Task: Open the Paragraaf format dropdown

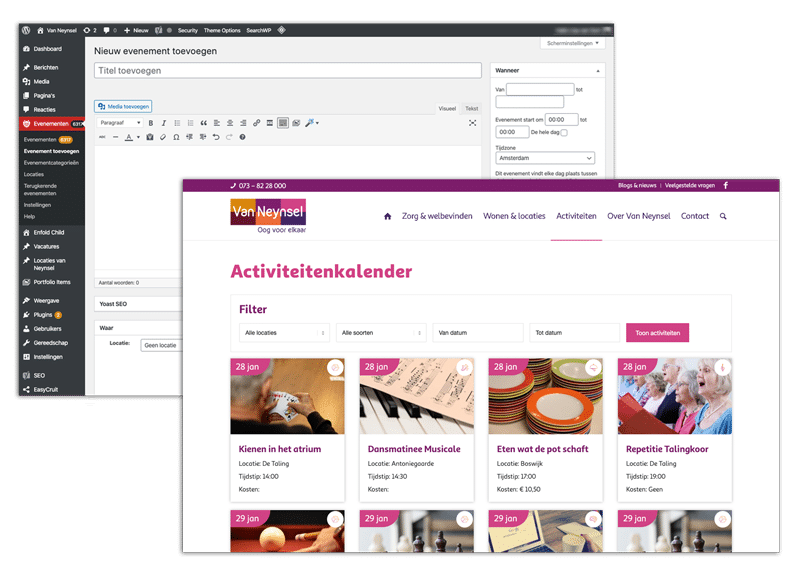Action: [x=120, y=123]
